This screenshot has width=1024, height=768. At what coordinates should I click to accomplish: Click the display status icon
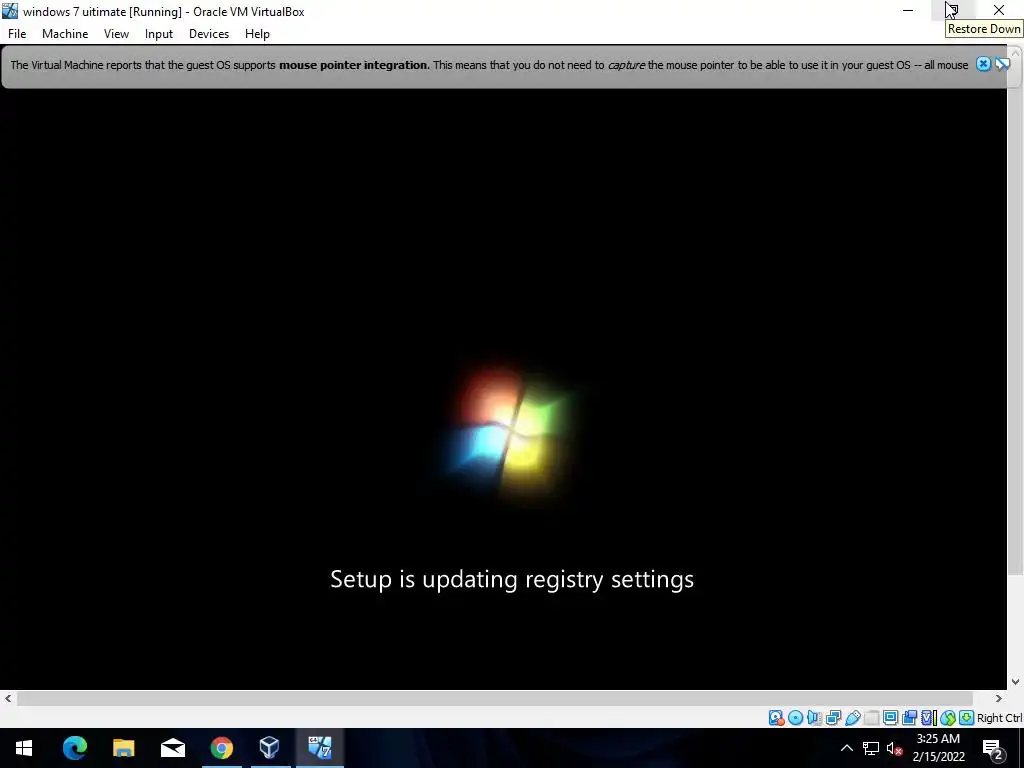click(890, 718)
